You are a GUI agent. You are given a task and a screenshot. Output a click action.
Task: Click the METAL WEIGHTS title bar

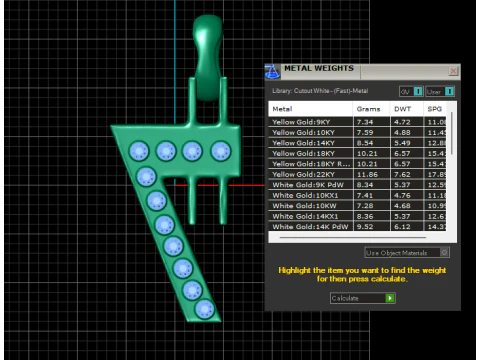[363, 71]
